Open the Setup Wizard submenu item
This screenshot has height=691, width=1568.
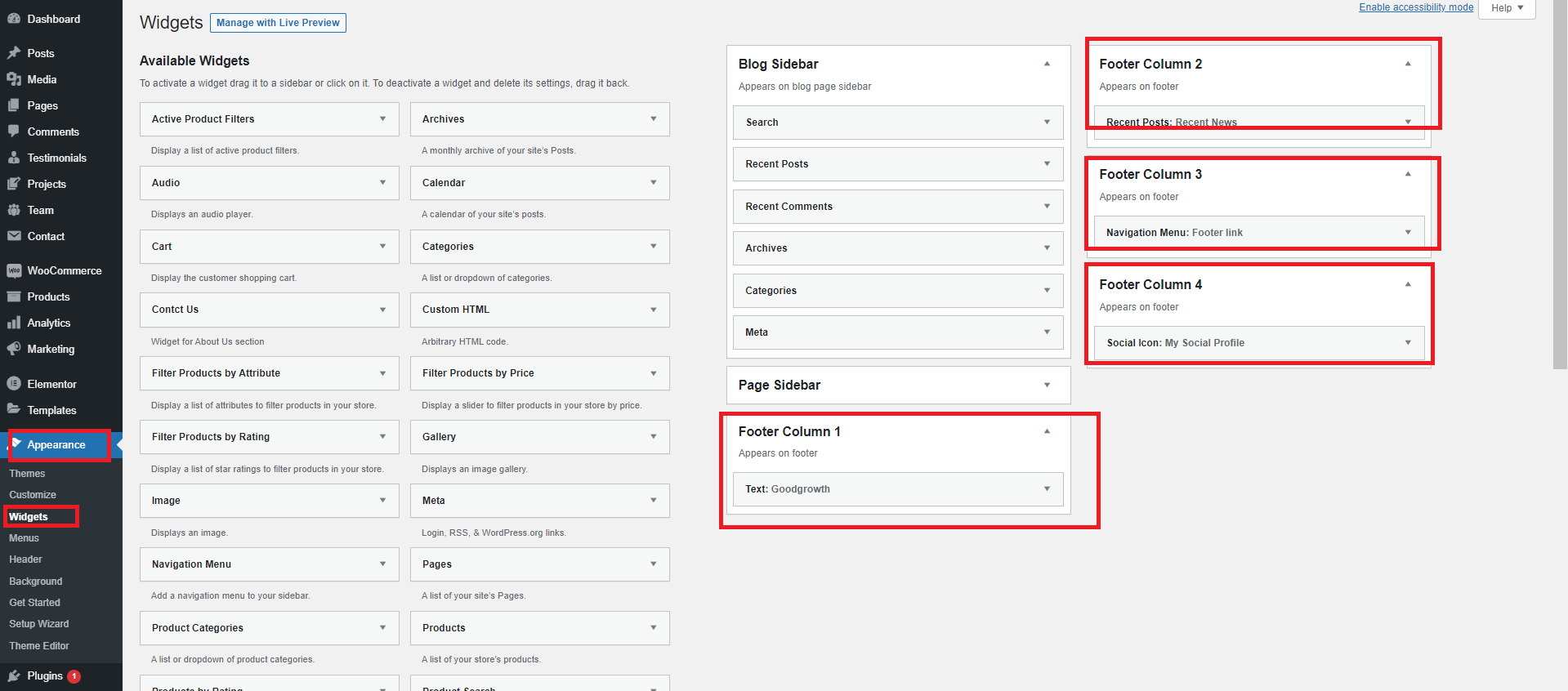pyautogui.click(x=39, y=624)
